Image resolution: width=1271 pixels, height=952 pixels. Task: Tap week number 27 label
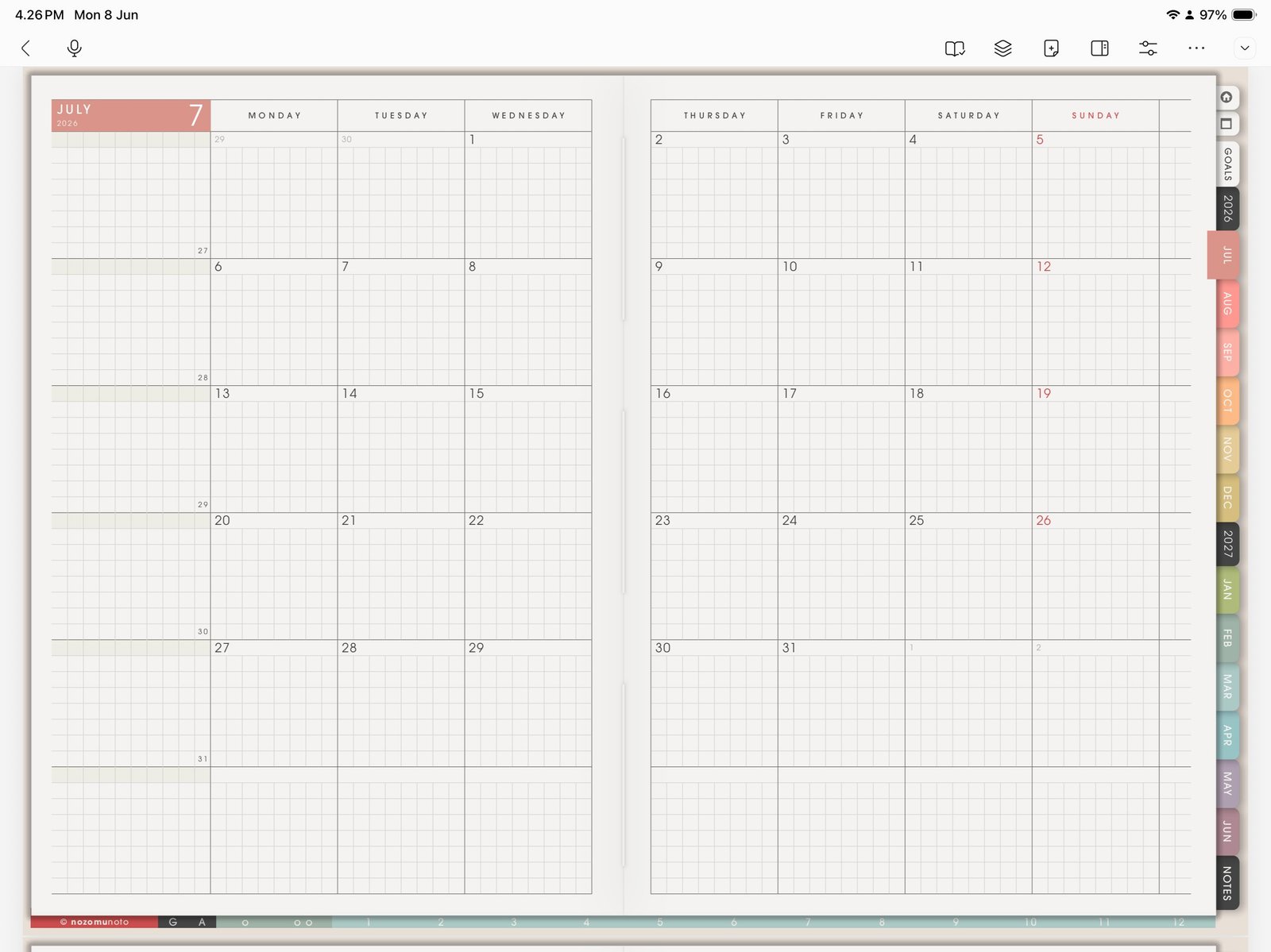(203, 250)
